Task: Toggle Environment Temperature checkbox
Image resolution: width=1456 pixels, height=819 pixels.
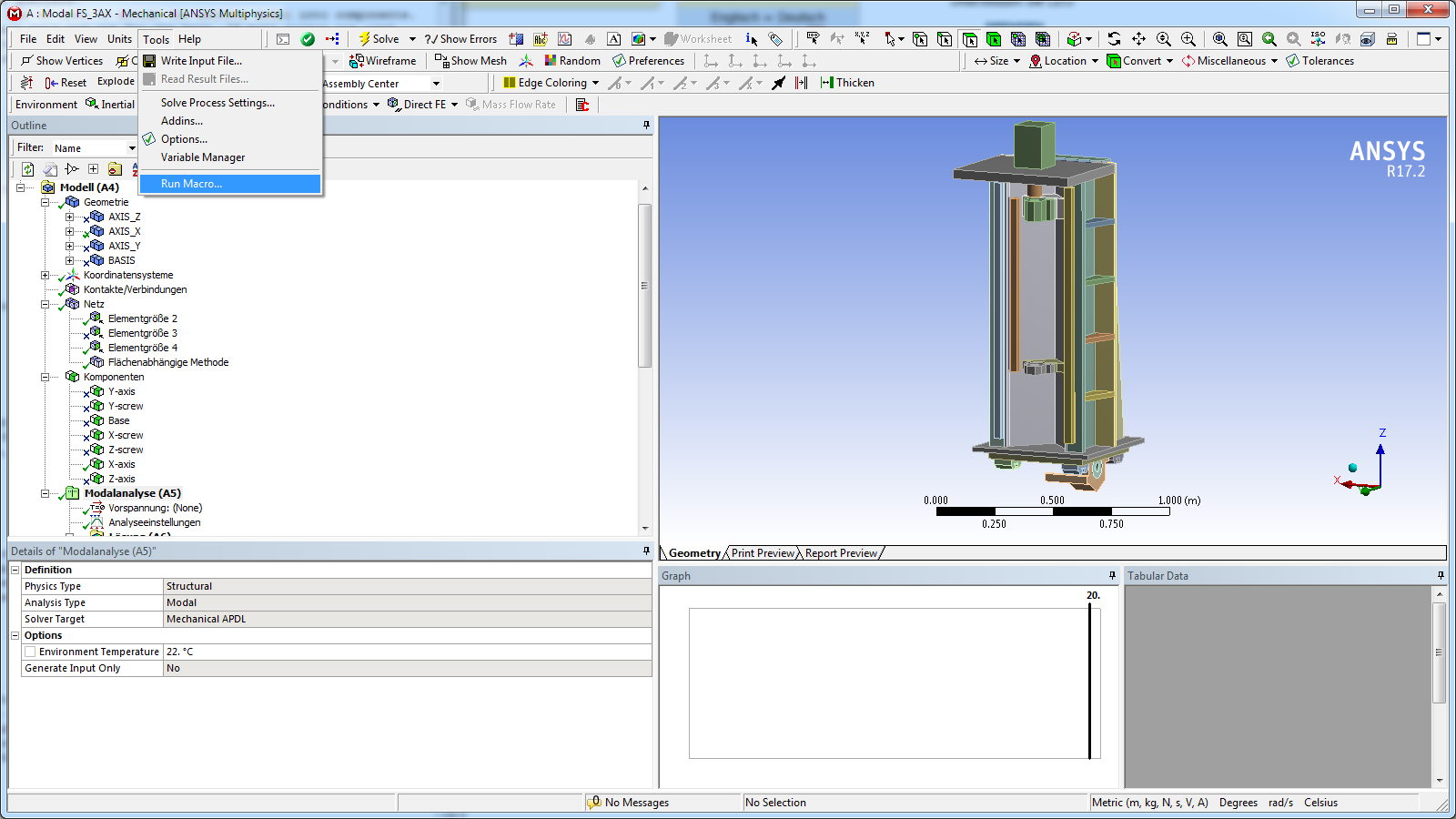Action: (x=30, y=652)
